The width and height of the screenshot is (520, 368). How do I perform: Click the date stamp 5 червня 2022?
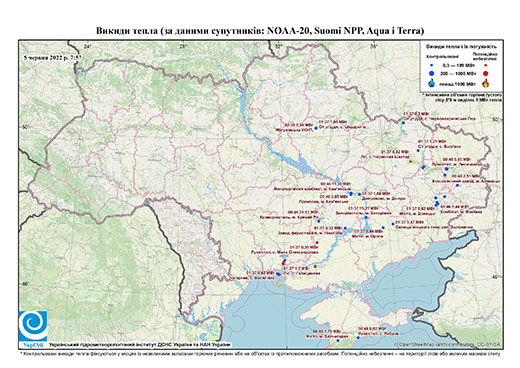[x=53, y=57]
